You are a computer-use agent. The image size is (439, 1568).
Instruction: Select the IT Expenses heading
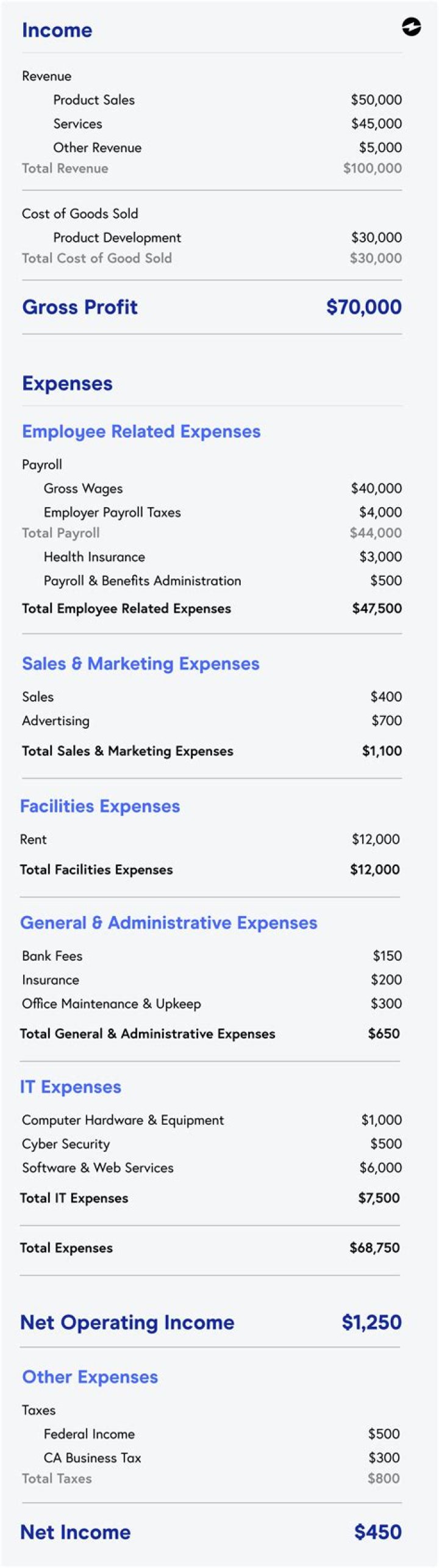[x=71, y=1086]
